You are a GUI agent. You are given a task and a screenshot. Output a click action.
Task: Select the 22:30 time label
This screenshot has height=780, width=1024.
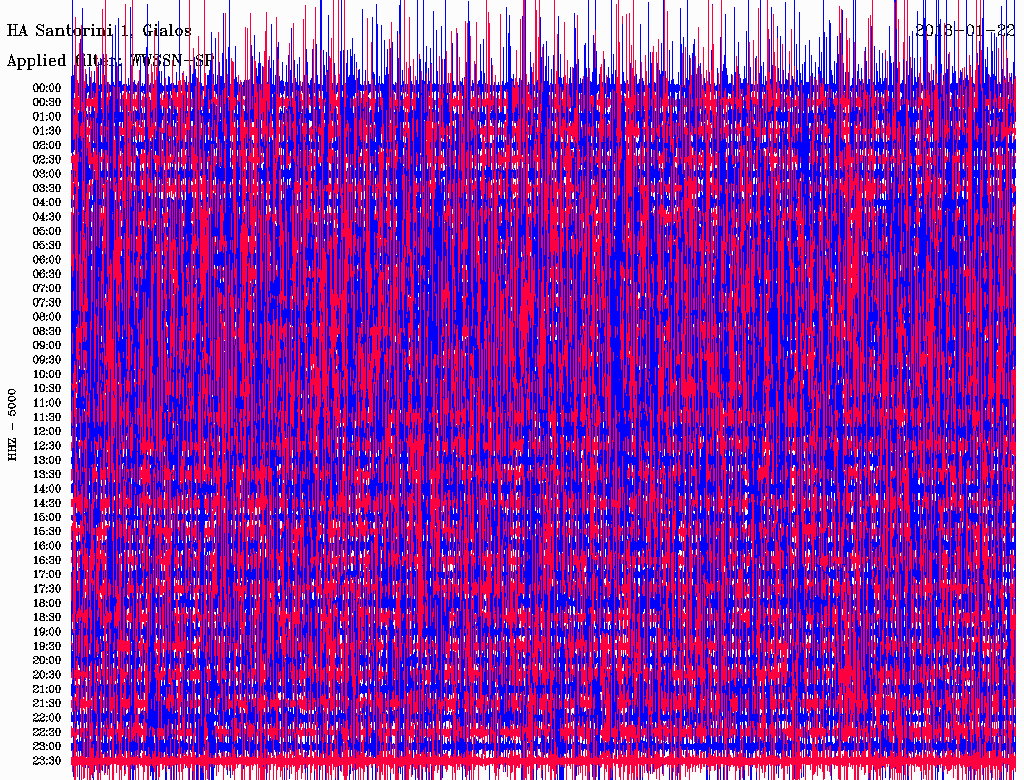point(47,732)
